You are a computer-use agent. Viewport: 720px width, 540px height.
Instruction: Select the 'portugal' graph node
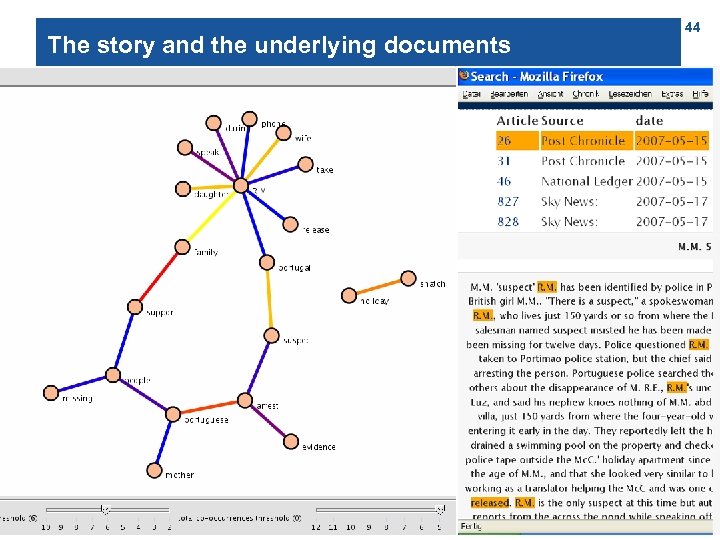pyautogui.click(x=266, y=262)
